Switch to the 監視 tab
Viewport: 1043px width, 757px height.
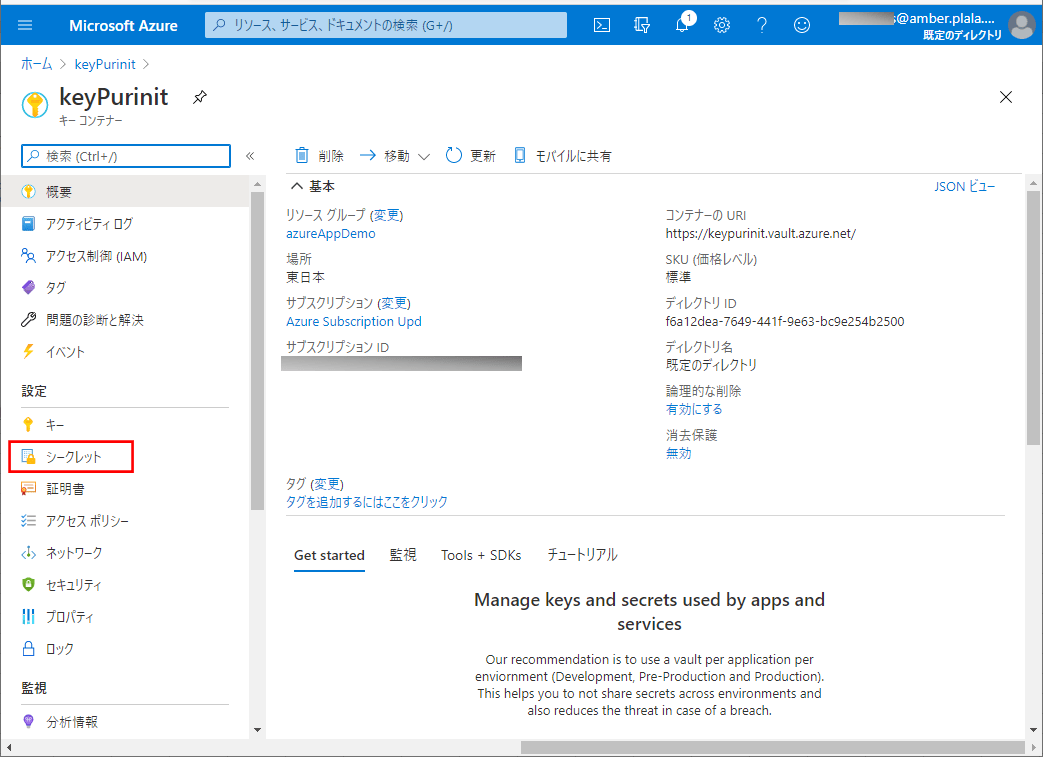click(403, 555)
